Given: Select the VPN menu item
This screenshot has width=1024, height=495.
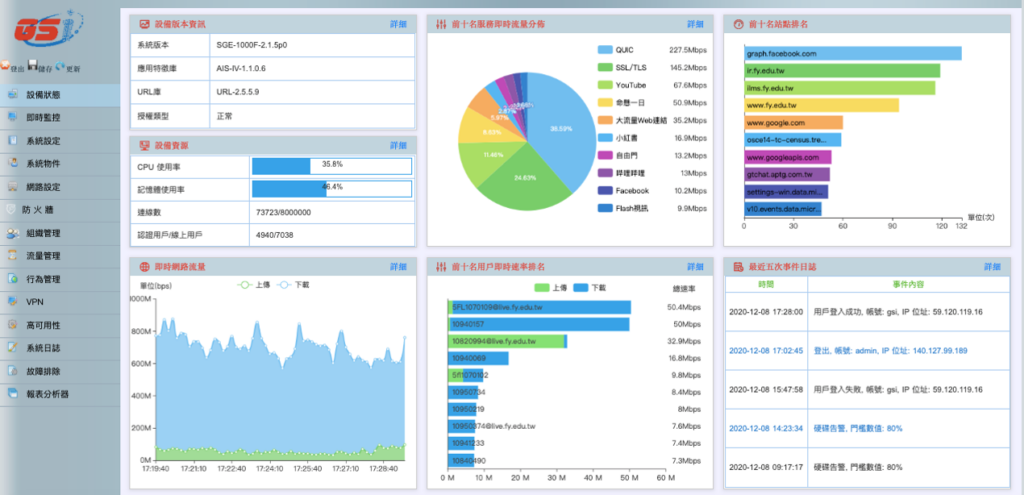Looking at the screenshot, I should 35,302.
